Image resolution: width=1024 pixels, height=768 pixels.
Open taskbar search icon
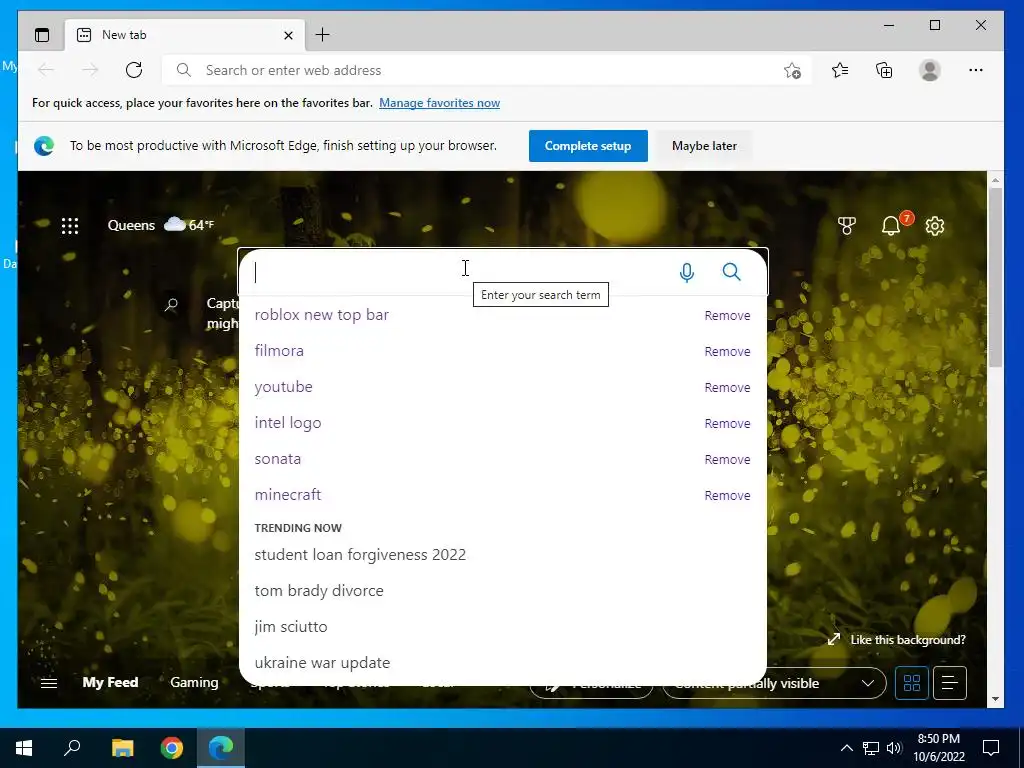72,747
